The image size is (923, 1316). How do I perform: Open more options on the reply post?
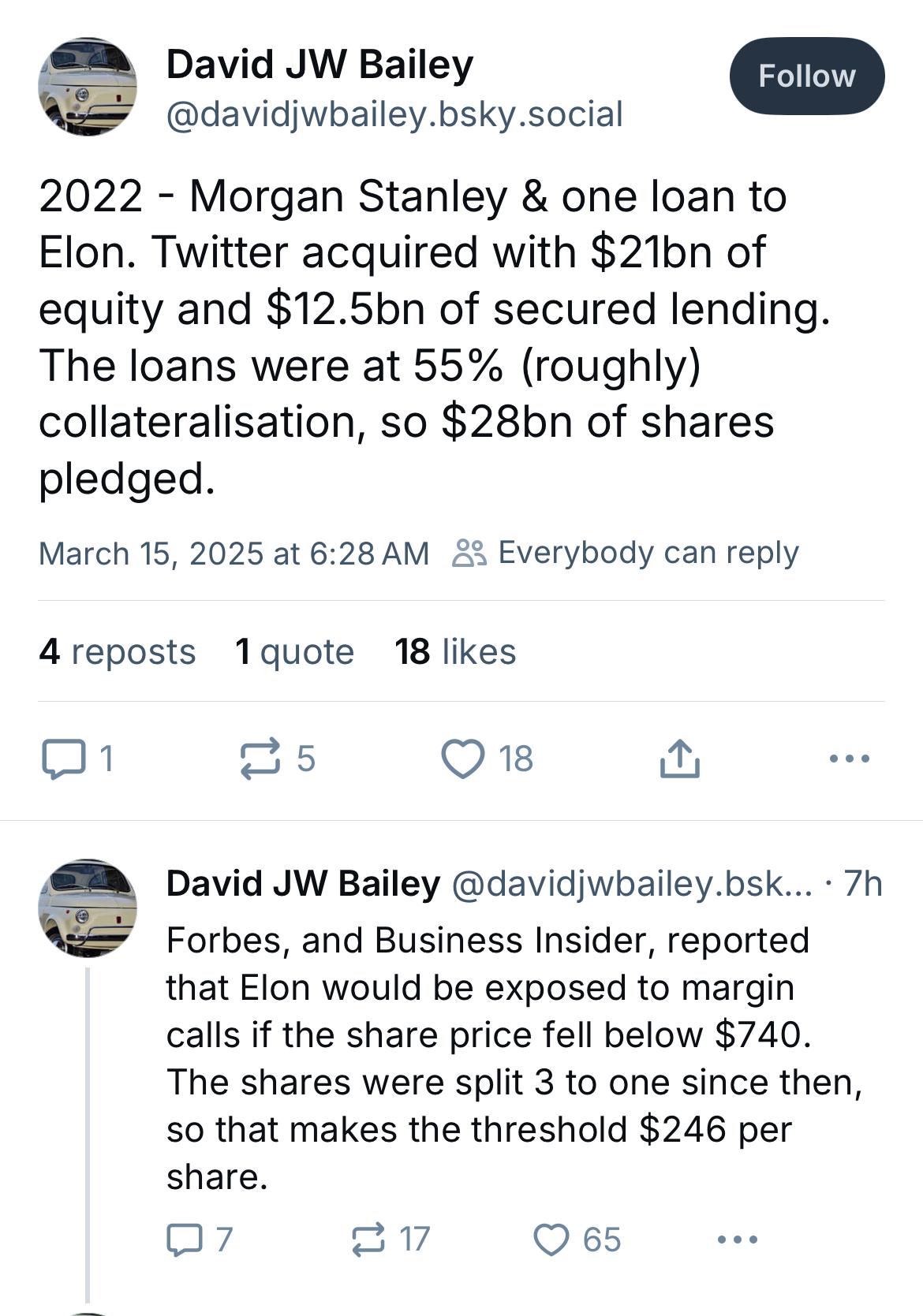738,1239
